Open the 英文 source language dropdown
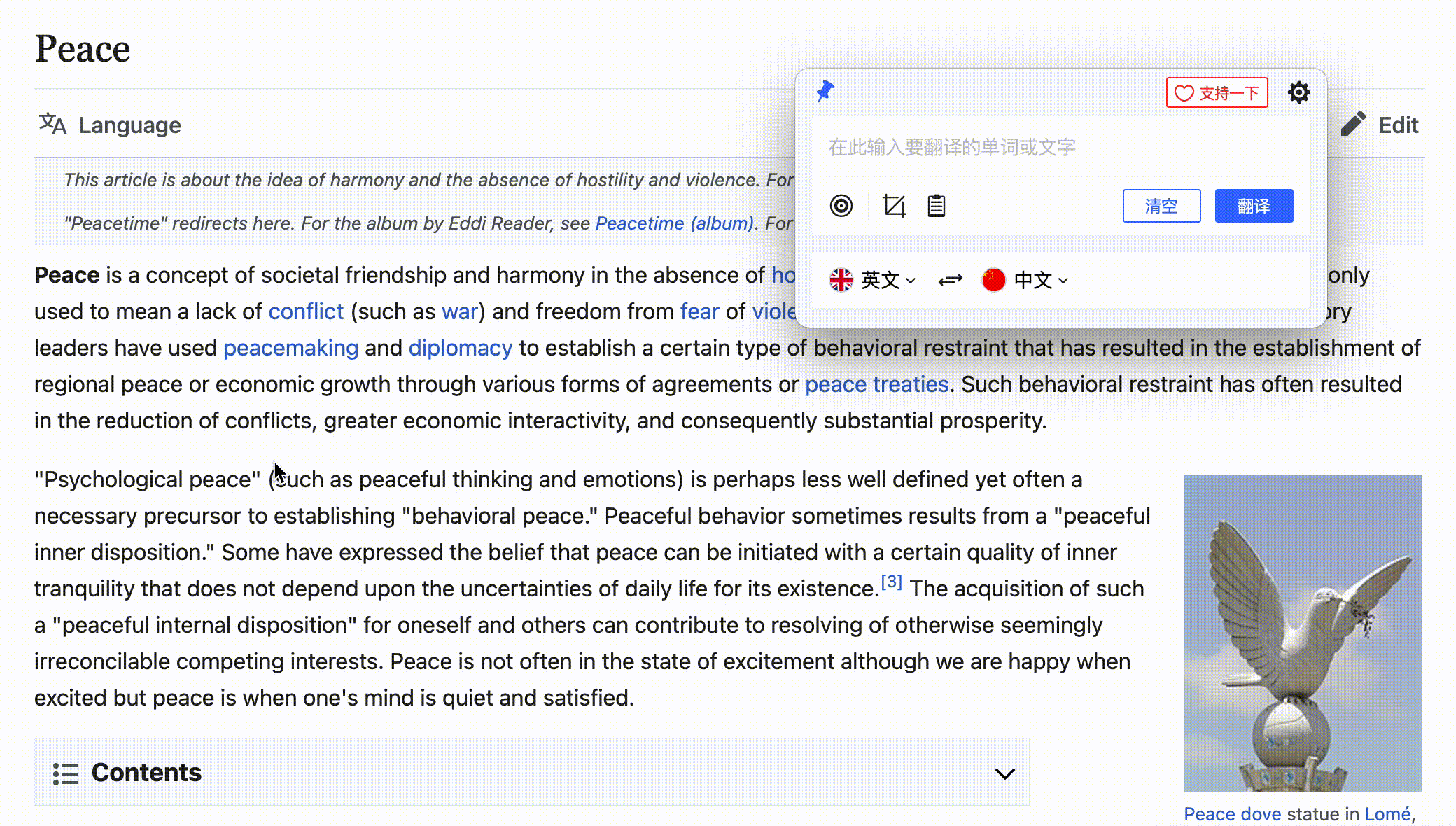Screen dimensions: 1456x826 888,280
